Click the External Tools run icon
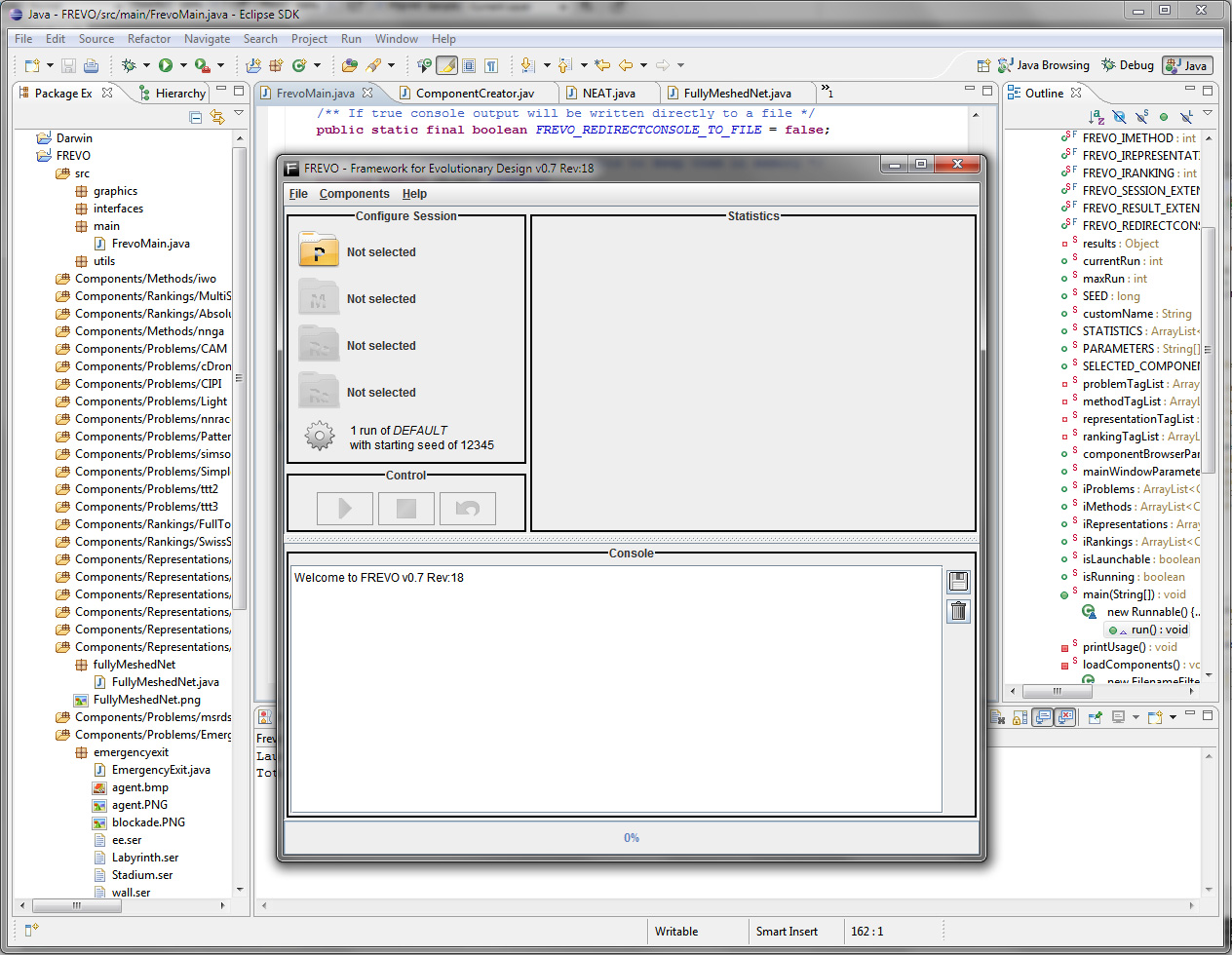Viewport: 1232px width, 955px height. pos(202,65)
